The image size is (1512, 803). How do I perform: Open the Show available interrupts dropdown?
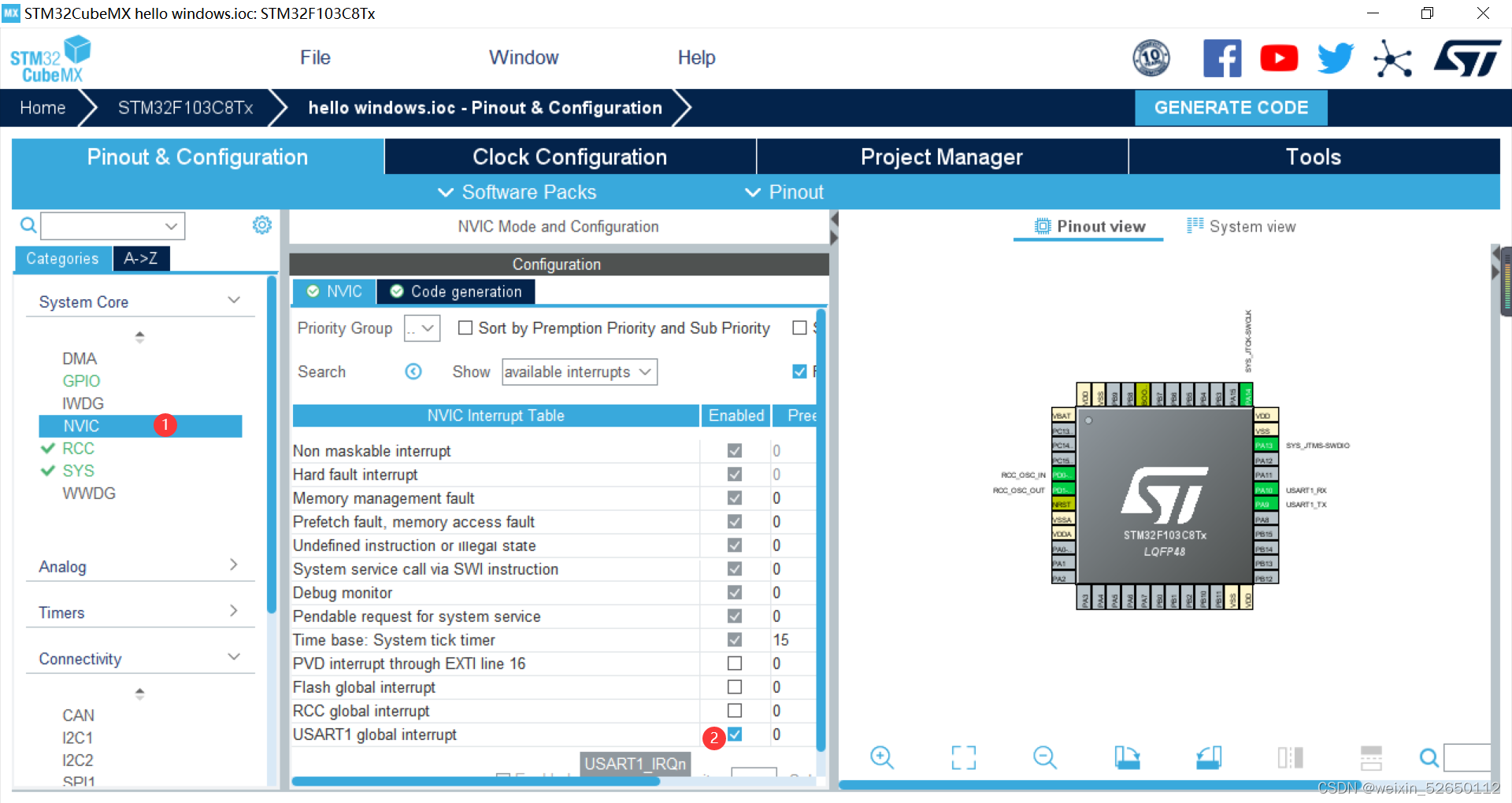580,372
